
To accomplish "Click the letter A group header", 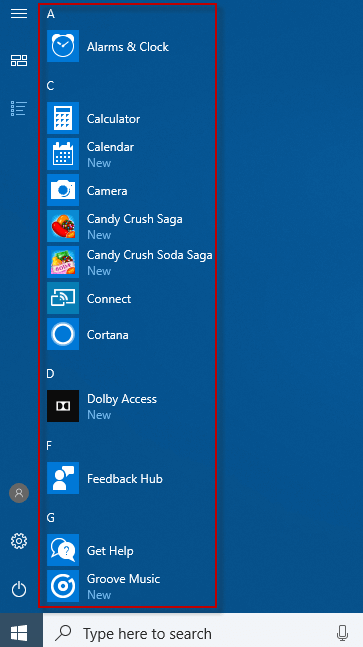I will 51,14.
